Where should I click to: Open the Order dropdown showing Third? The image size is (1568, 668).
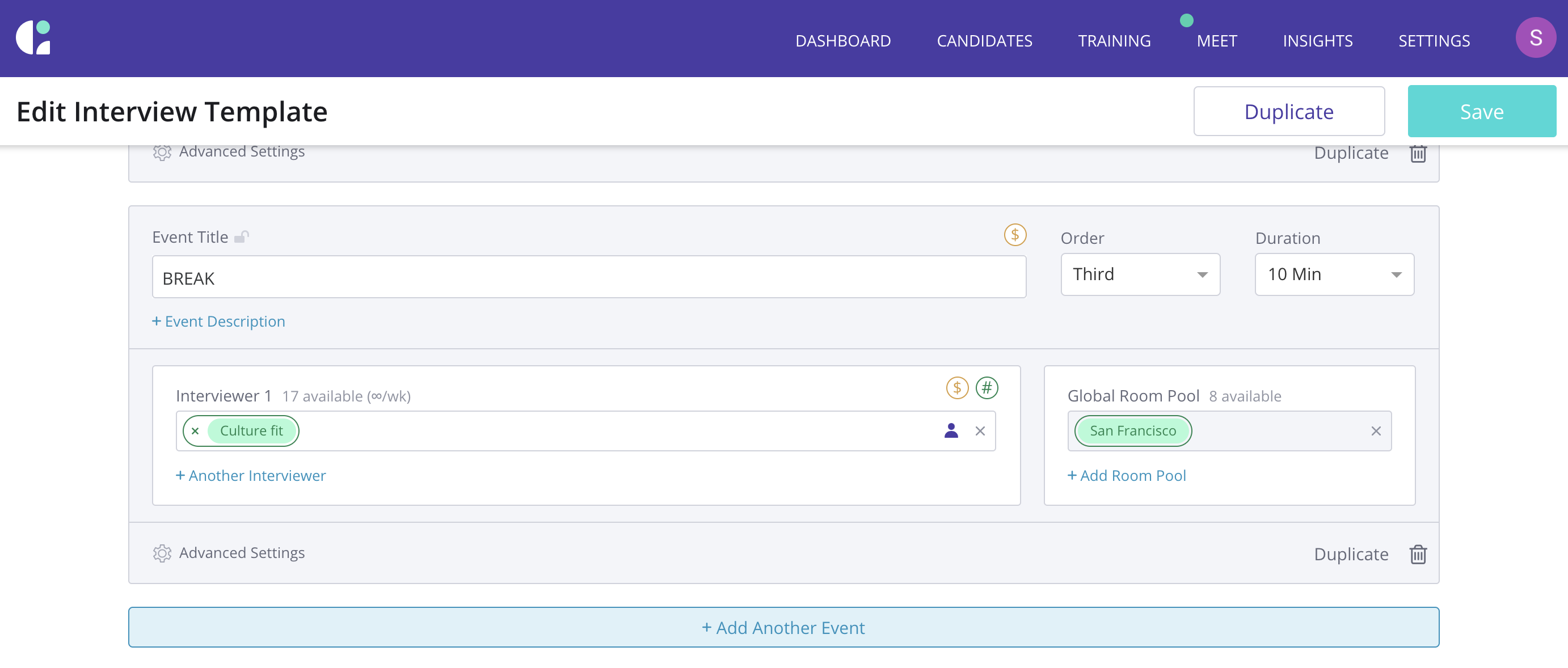1140,274
